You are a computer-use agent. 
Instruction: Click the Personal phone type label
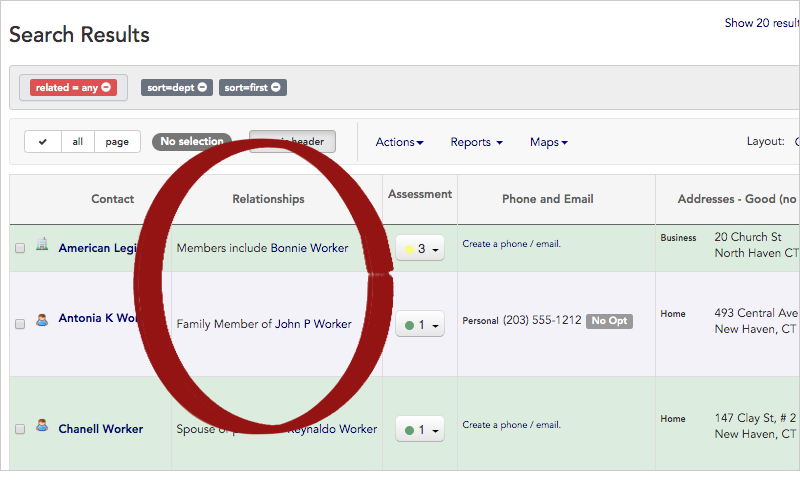[480, 320]
